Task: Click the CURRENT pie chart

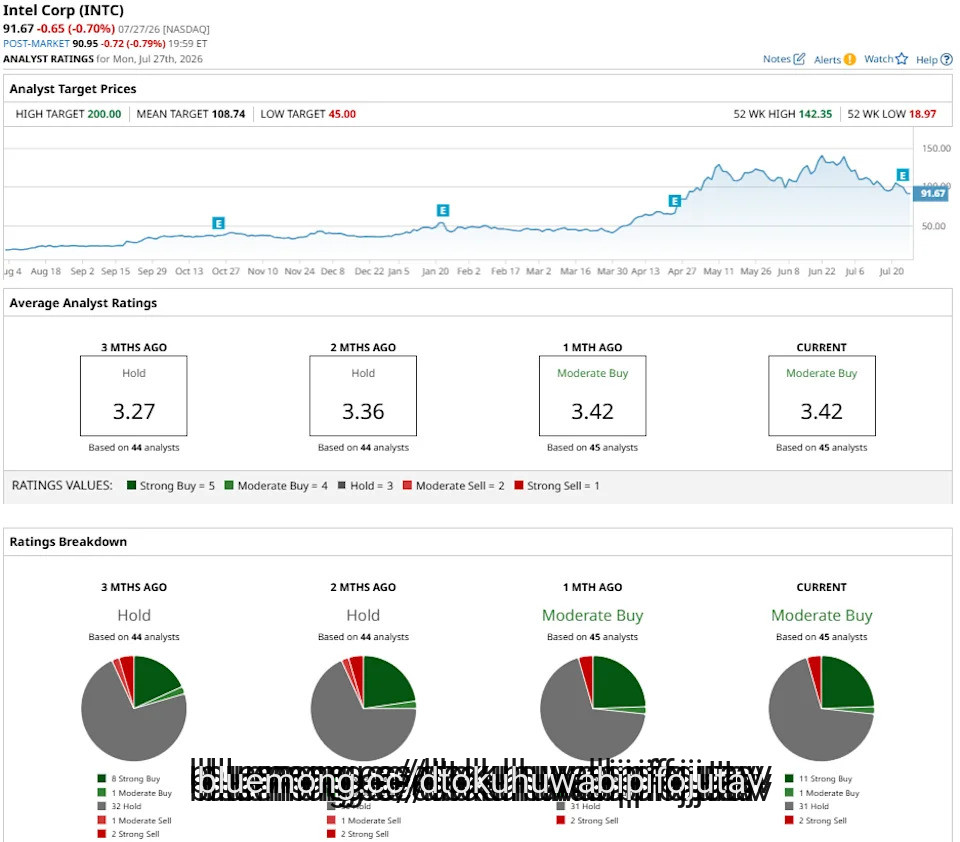Action: [822, 708]
